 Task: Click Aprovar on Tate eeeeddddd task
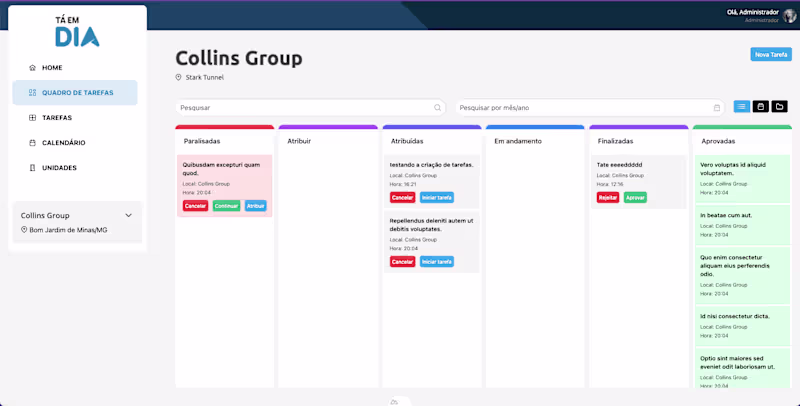tap(635, 197)
